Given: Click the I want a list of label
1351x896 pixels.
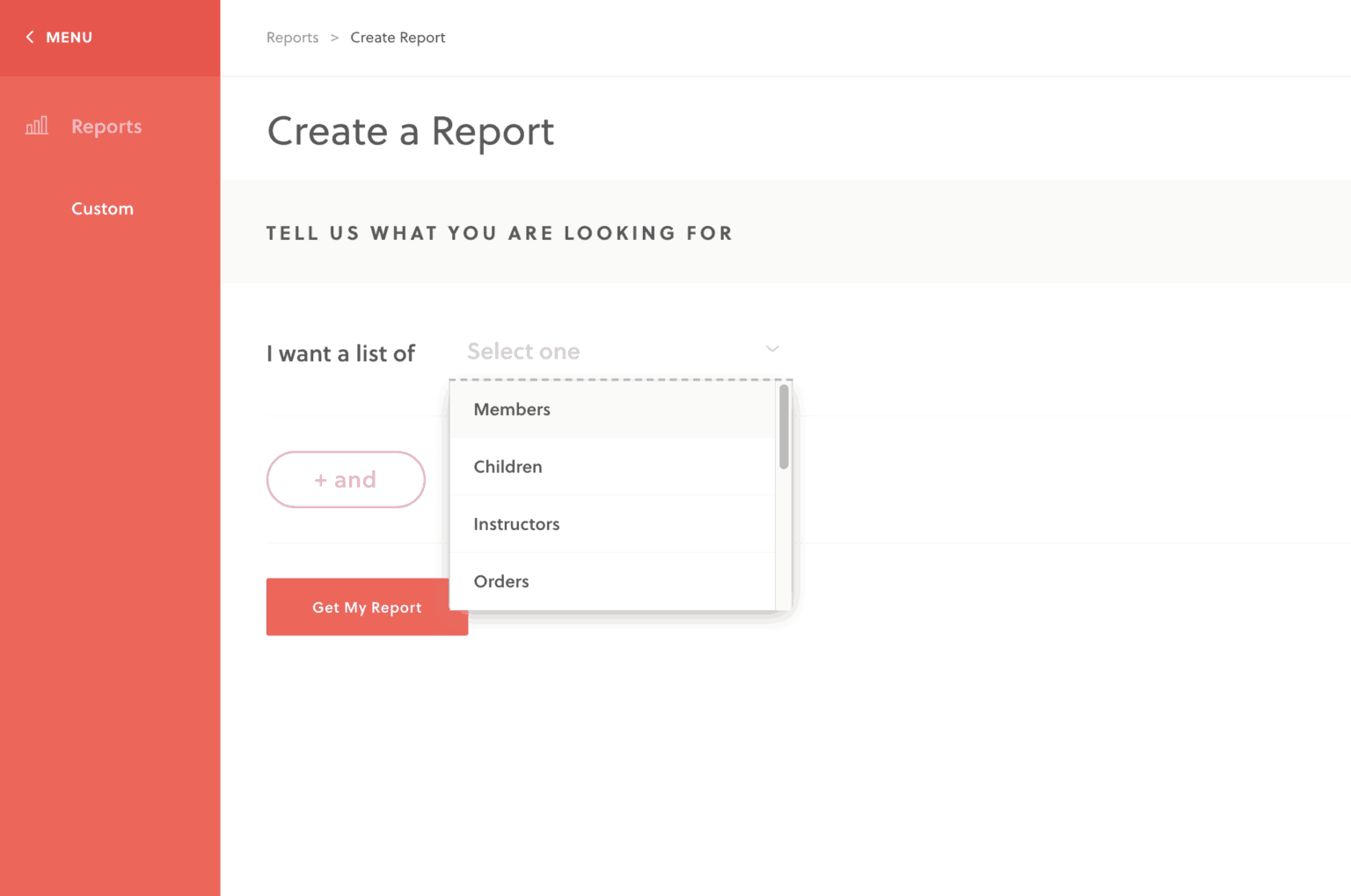Looking at the screenshot, I should pos(340,353).
